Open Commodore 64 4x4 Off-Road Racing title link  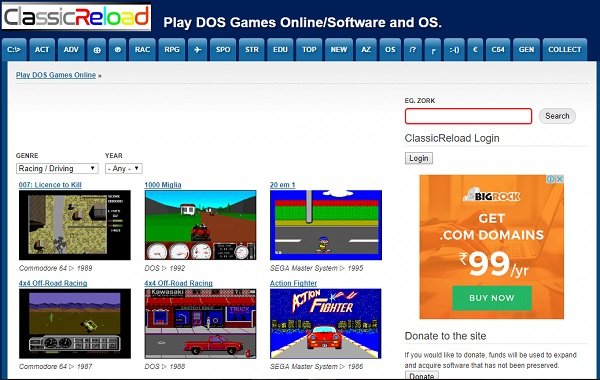53,283
